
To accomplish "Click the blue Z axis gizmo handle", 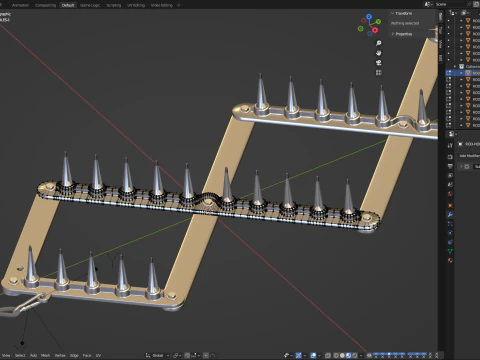I will tap(369, 16).
